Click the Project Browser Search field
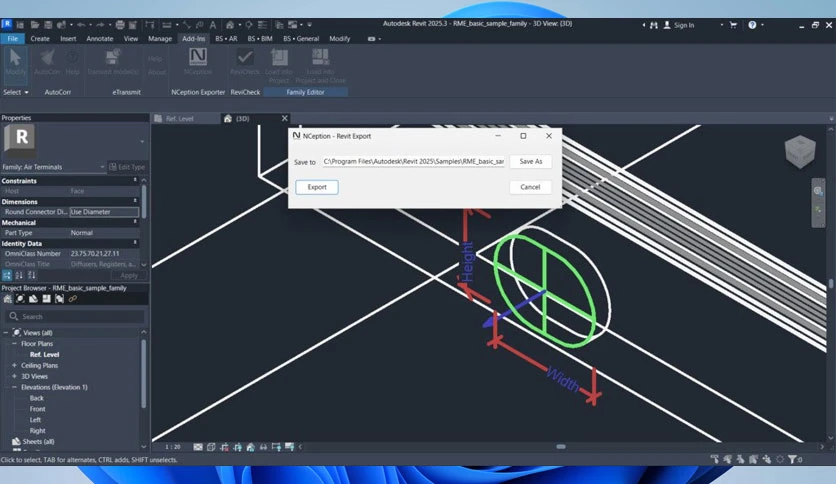Image resolution: width=836 pixels, height=484 pixels. point(75,317)
